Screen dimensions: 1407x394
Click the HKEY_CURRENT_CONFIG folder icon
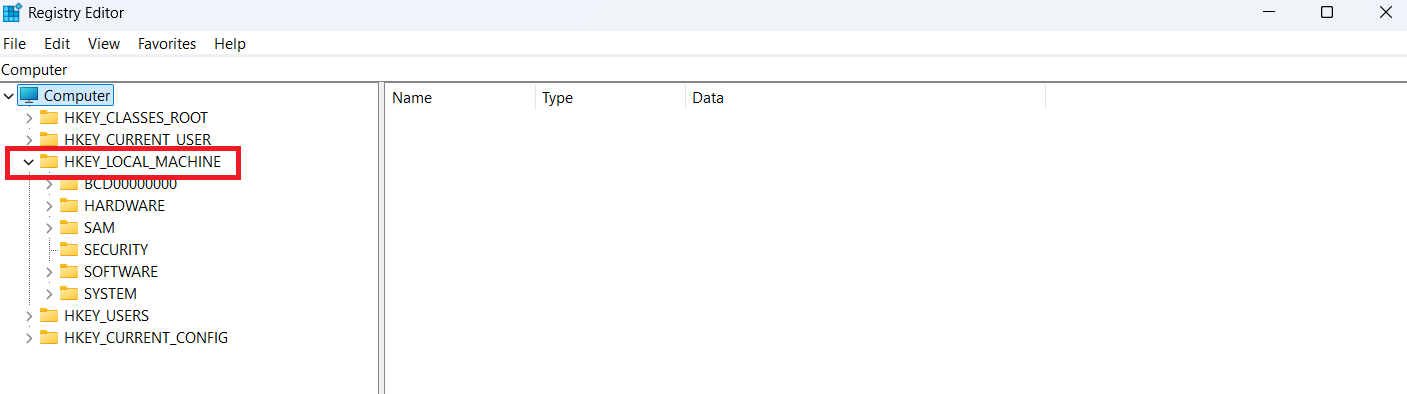pos(49,337)
